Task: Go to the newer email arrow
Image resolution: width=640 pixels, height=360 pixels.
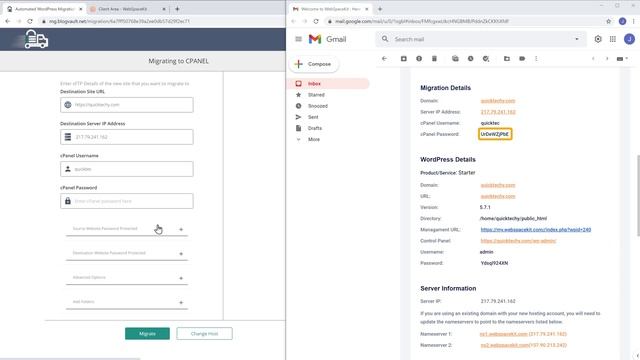Action: 593,59
